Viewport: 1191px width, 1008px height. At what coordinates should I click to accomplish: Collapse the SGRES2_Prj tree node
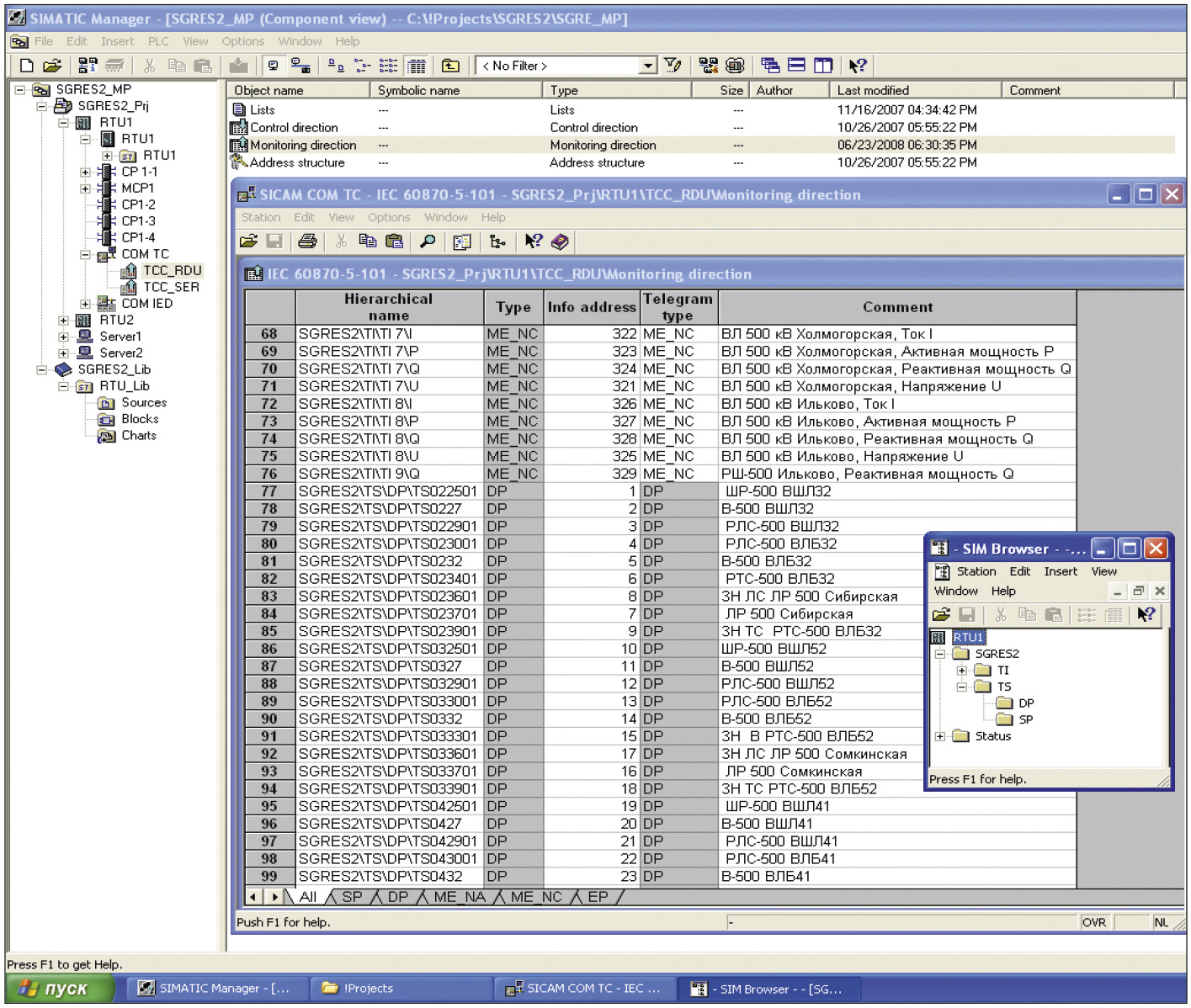coord(41,106)
